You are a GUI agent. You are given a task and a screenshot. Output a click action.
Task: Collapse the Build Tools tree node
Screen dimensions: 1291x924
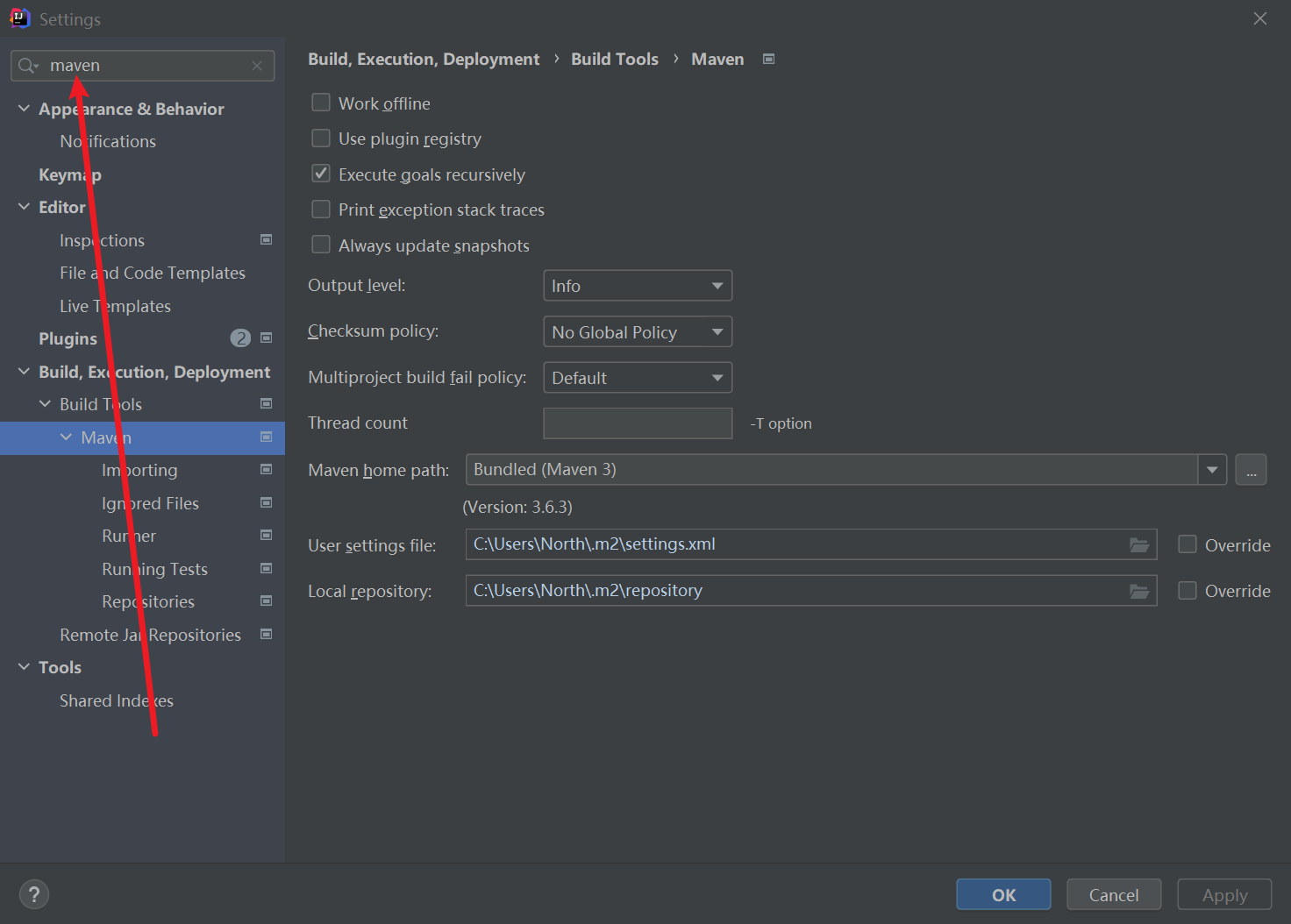pos(45,403)
